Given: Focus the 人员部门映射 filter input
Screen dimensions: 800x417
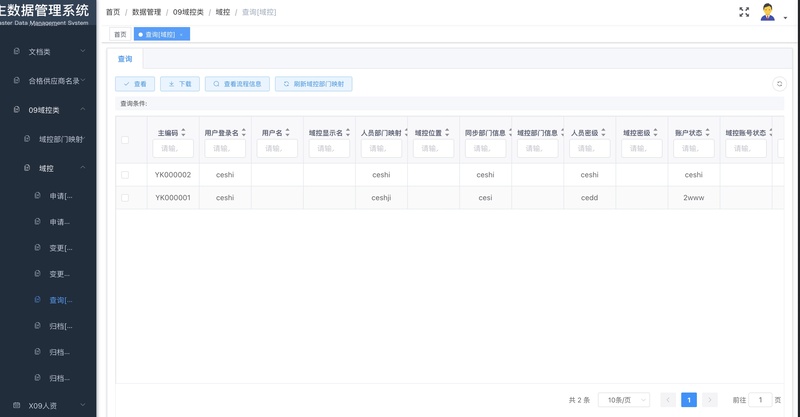Looking at the screenshot, I should pos(381,148).
